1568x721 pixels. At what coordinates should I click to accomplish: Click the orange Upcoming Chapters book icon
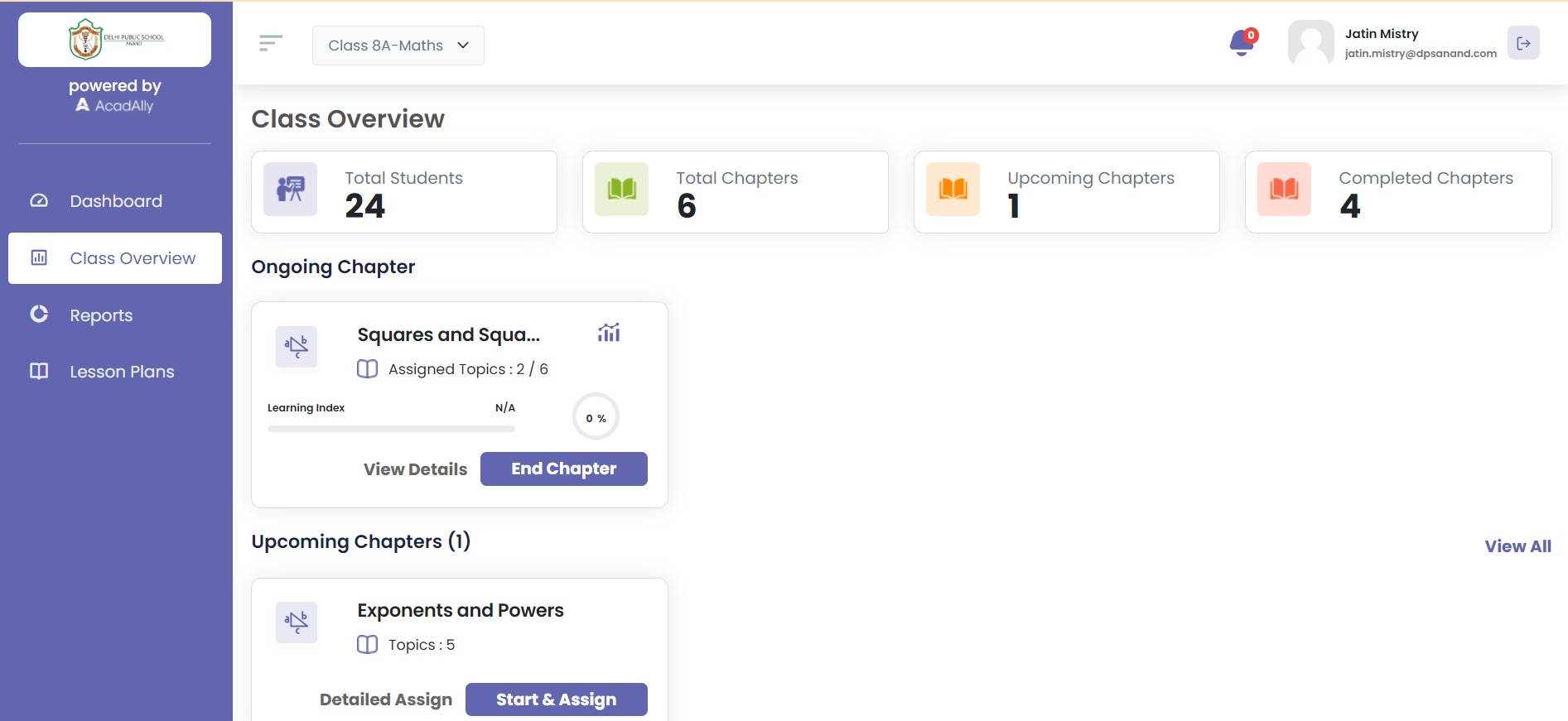click(x=953, y=190)
